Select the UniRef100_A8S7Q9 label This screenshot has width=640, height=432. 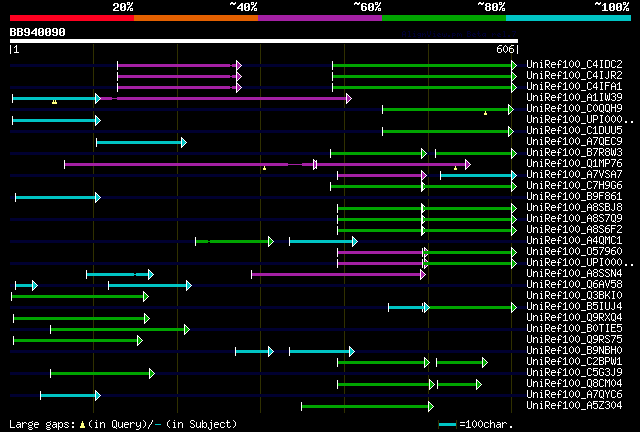[x=574, y=218]
